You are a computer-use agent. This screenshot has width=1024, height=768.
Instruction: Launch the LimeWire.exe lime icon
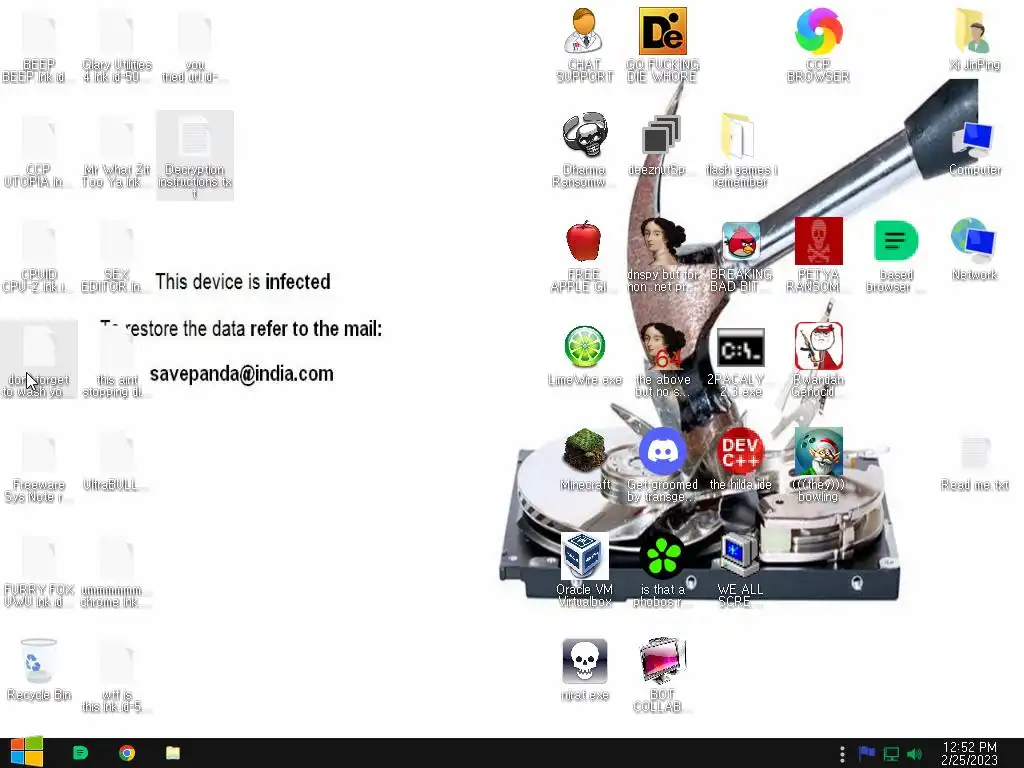tap(584, 355)
